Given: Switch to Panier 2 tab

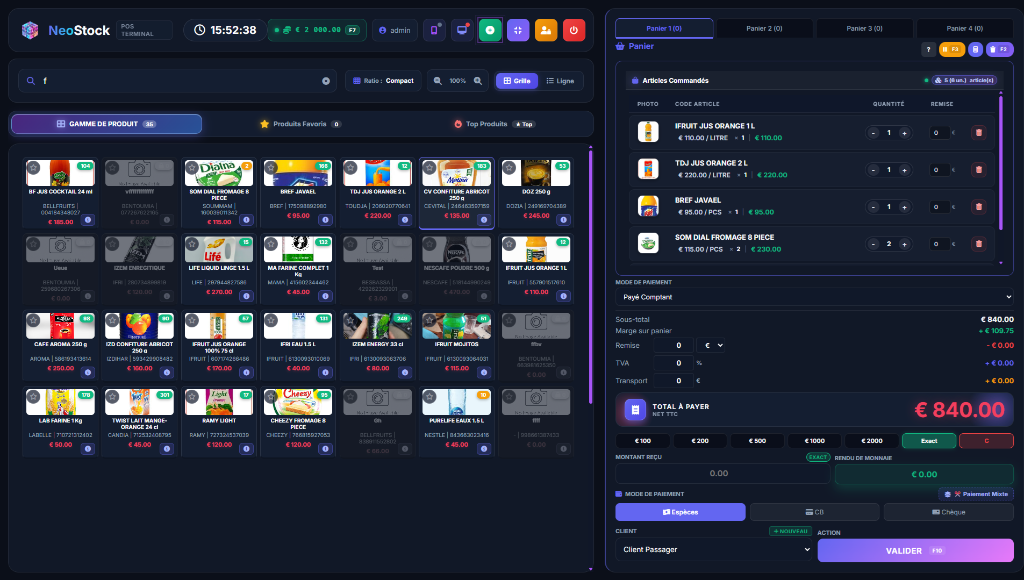Looking at the screenshot, I should tap(764, 28).
